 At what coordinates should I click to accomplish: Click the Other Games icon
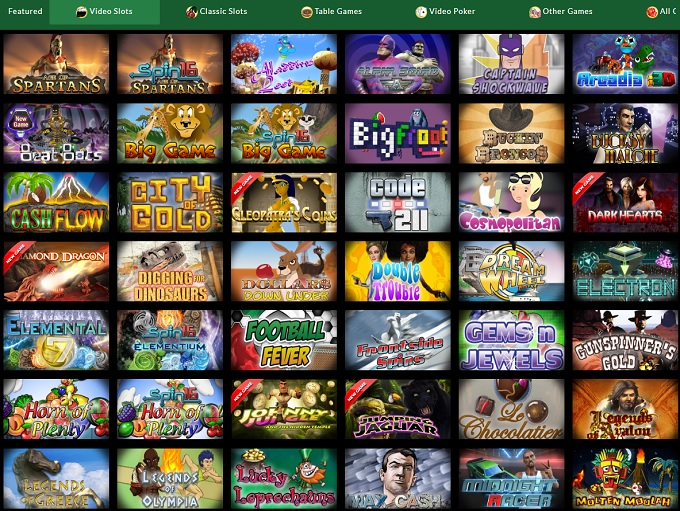tap(534, 12)
